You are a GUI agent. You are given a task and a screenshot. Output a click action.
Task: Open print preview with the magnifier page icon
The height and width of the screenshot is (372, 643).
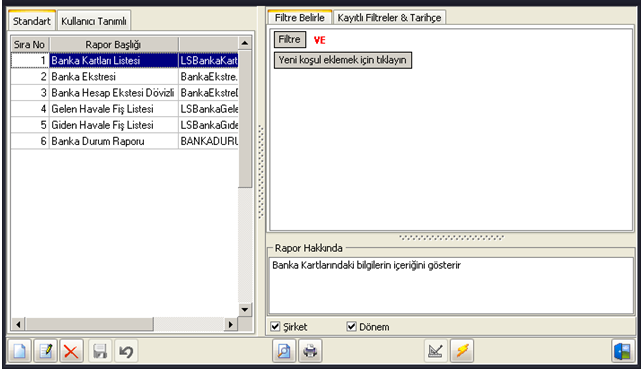click(284, 351)
